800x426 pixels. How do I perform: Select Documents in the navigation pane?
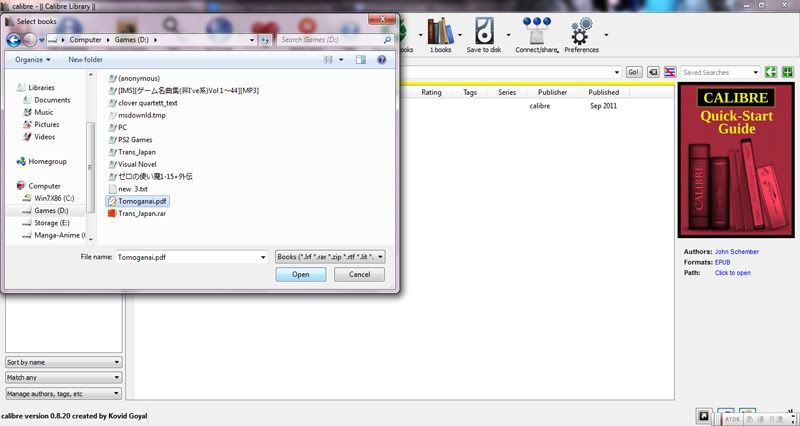coord(52,100)
